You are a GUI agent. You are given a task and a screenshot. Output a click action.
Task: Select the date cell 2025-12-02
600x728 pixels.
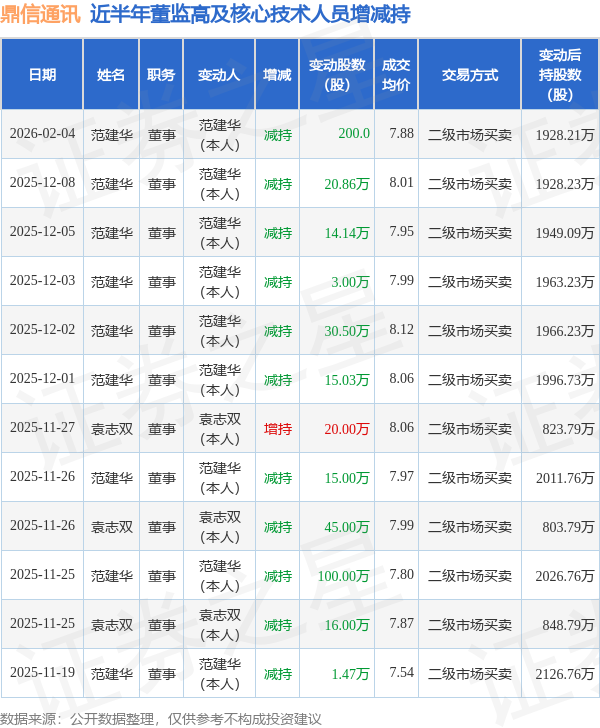pos(42,330)
